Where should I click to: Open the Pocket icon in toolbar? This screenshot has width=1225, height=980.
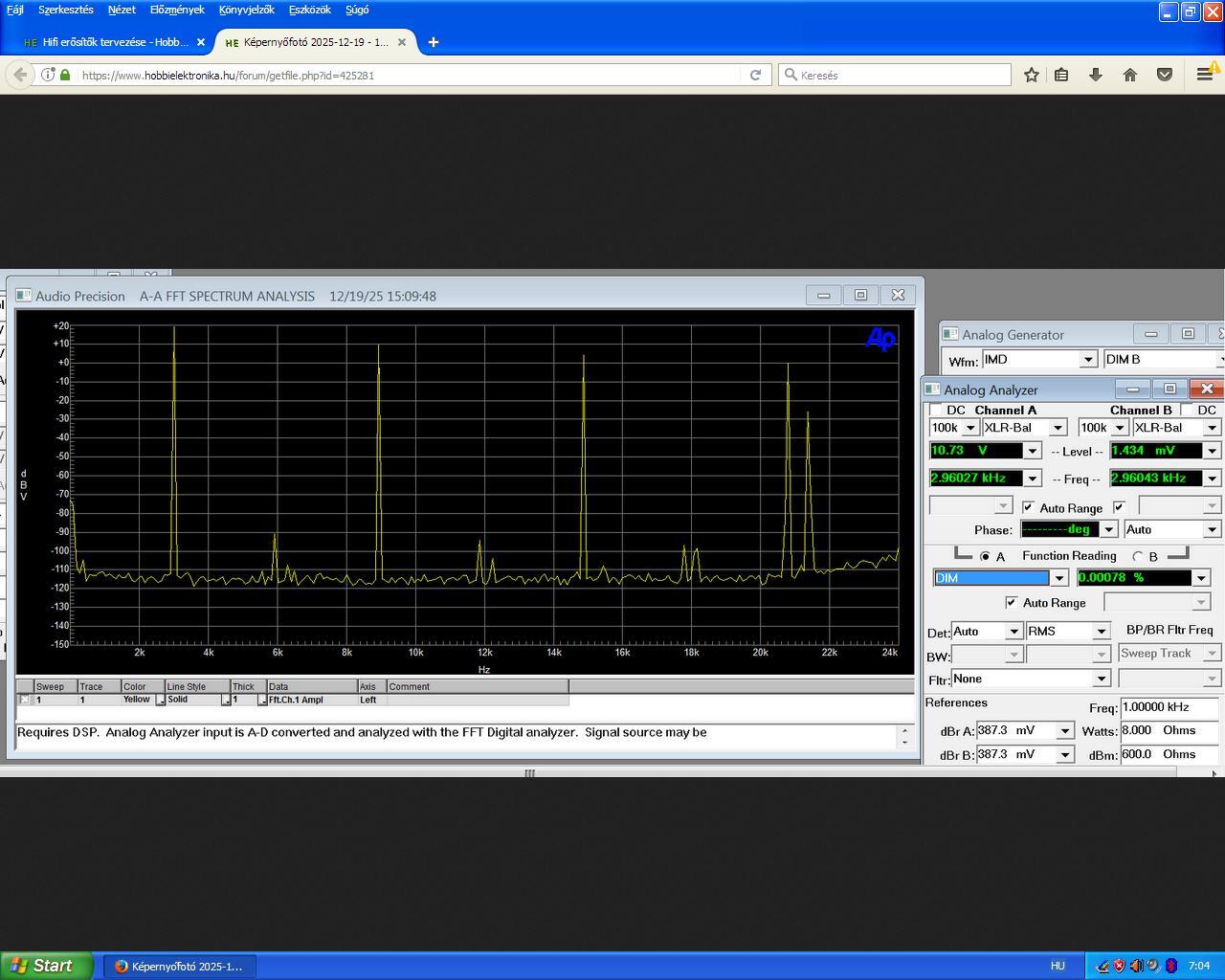[x=1165, y=75]
